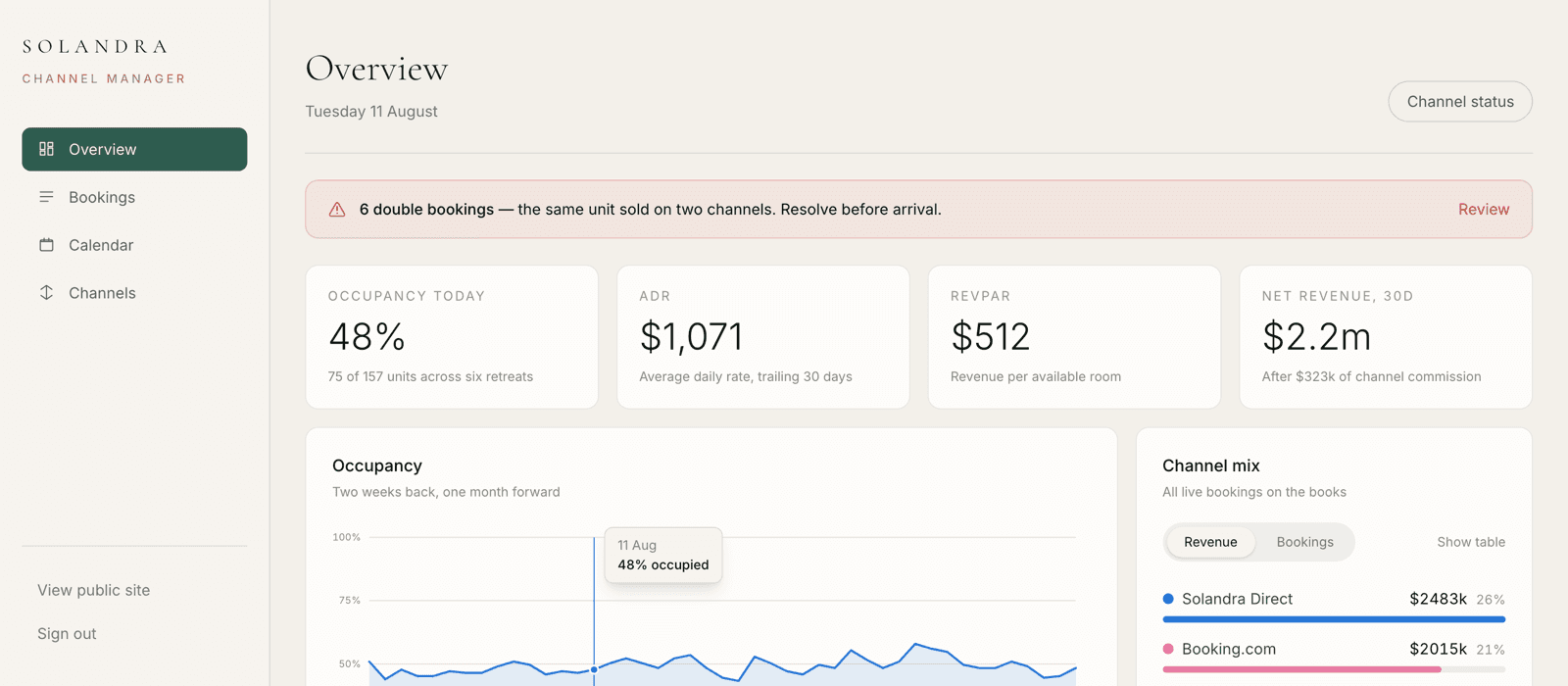
Task: Click the "Tuesday 11 August" date text
Action: (371, 112)
